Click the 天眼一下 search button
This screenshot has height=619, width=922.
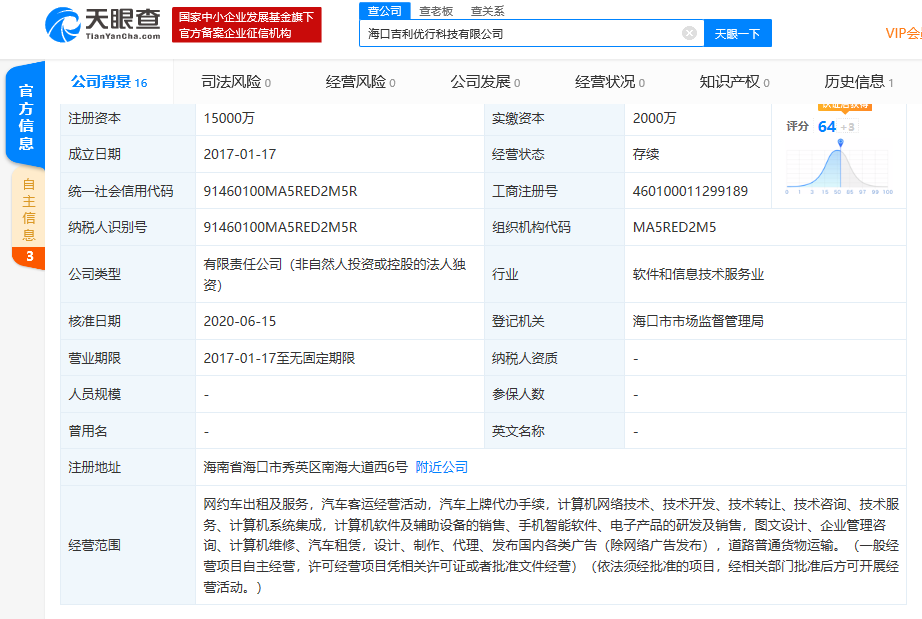point(738,34)
